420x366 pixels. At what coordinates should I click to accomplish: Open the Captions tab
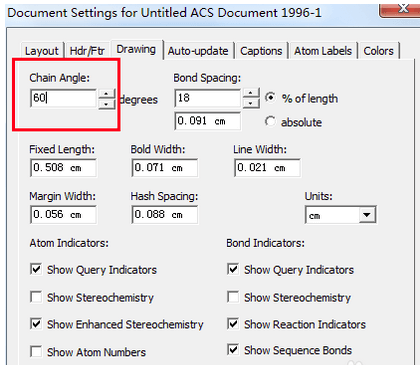point(261,51)
